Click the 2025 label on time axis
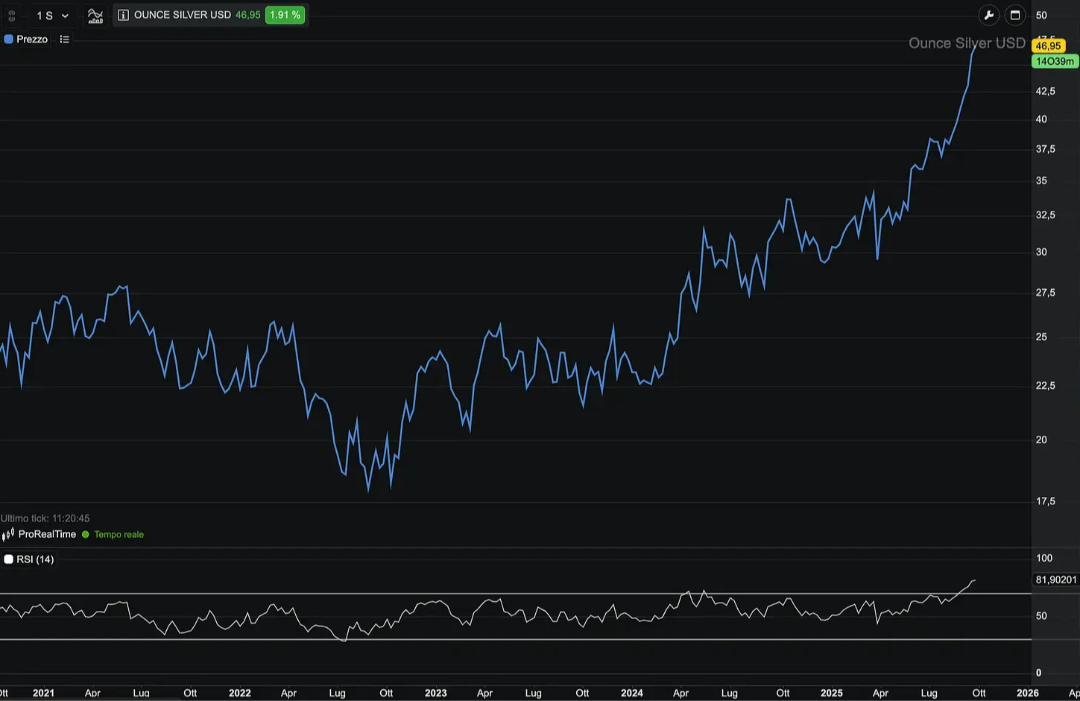Screen dimensions: 1080x701 click(x=831, y=693)
